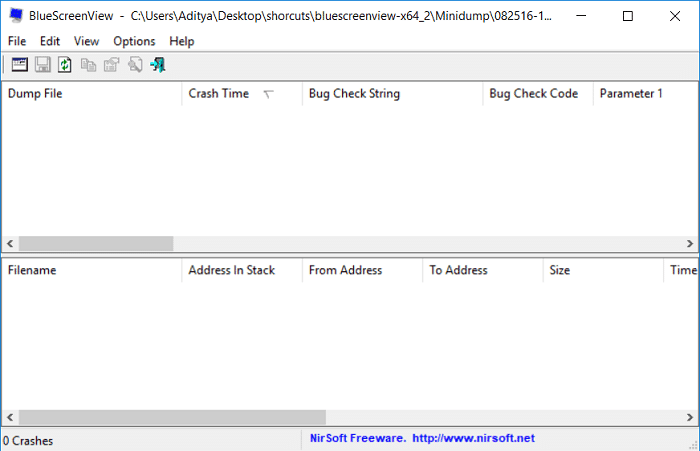
Task: Click the Exit toolbar icon
Action: coord(158,65)
